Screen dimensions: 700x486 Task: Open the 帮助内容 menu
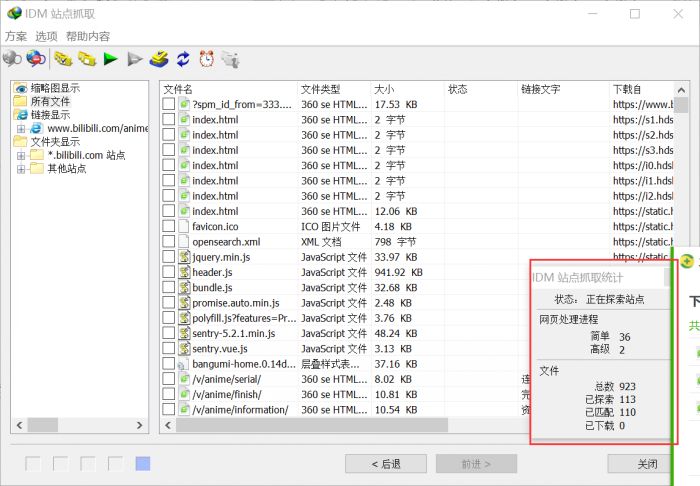coord(88,36)
